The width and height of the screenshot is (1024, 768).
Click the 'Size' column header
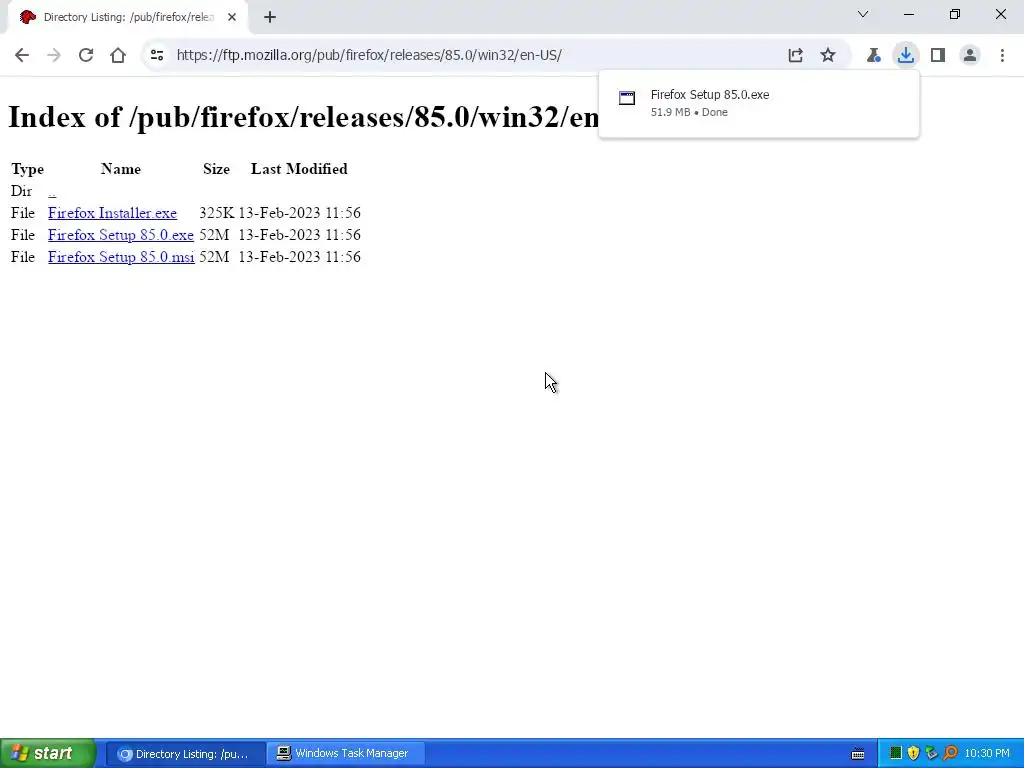tap(216, 169)
